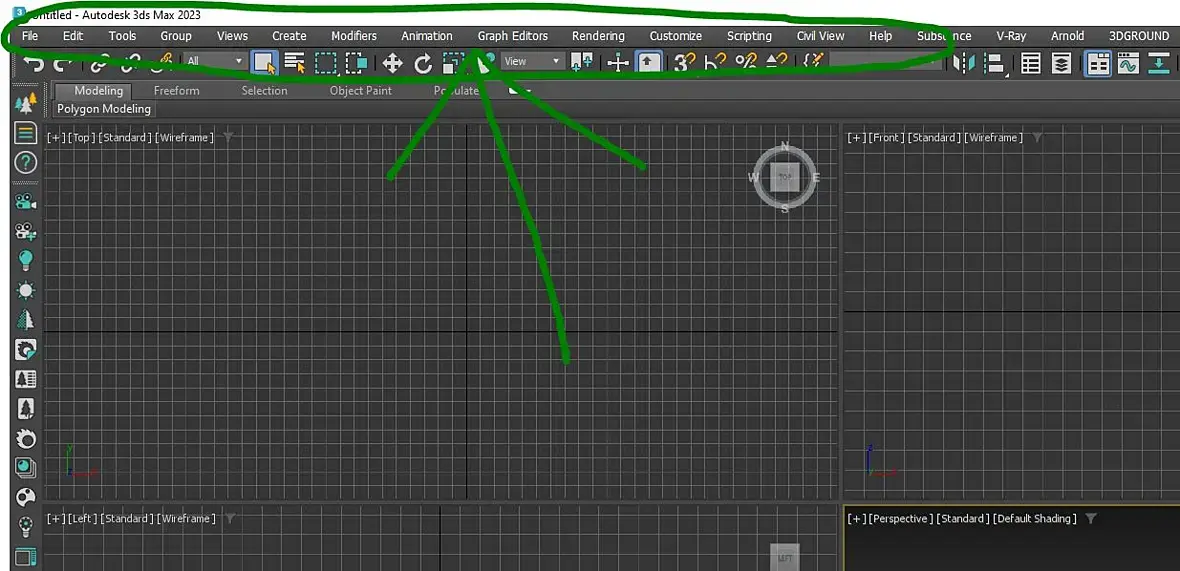Toggle Angle Snap in the main toolbar

click(715, 62)
